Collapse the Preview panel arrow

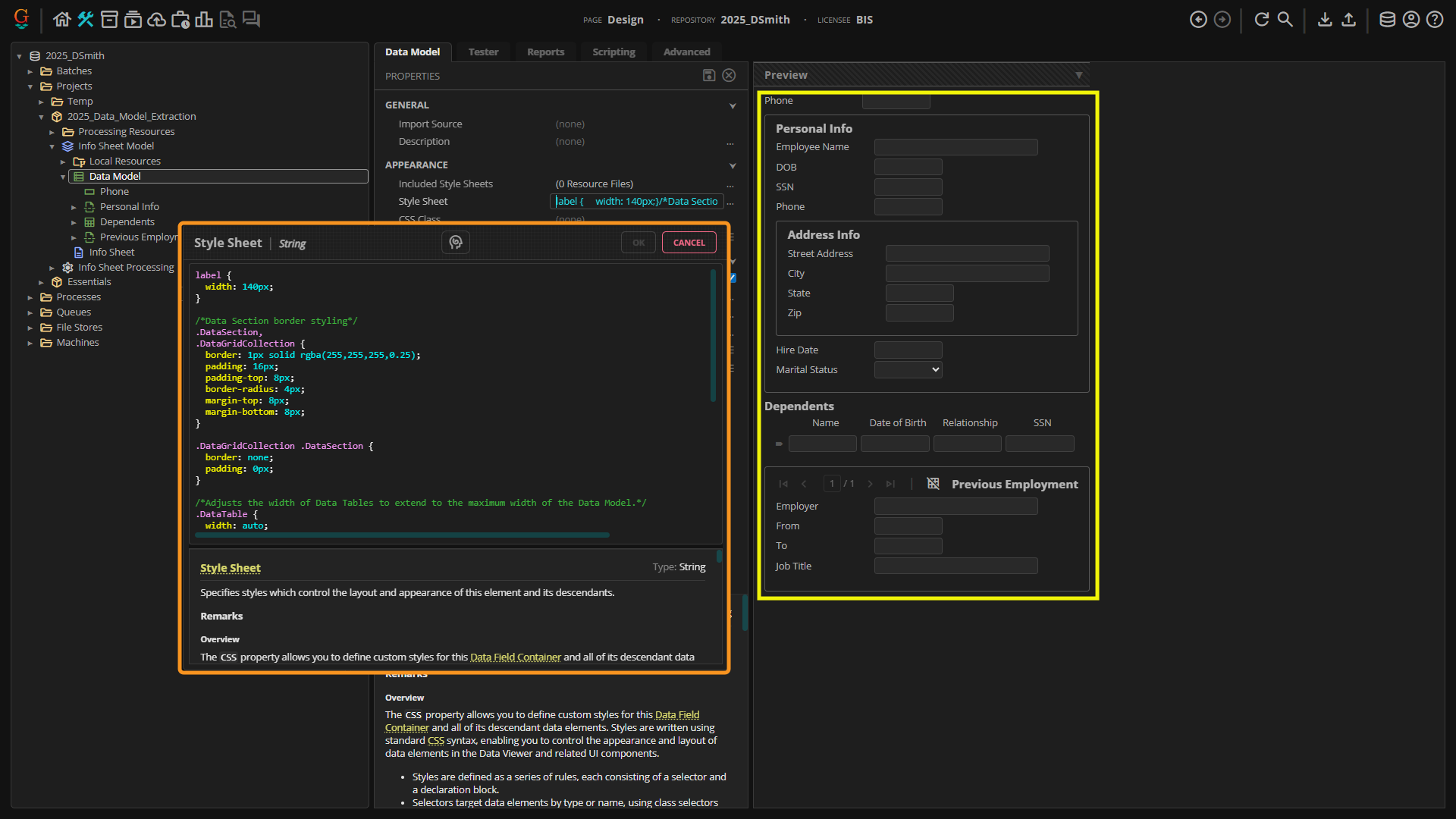1078,75
